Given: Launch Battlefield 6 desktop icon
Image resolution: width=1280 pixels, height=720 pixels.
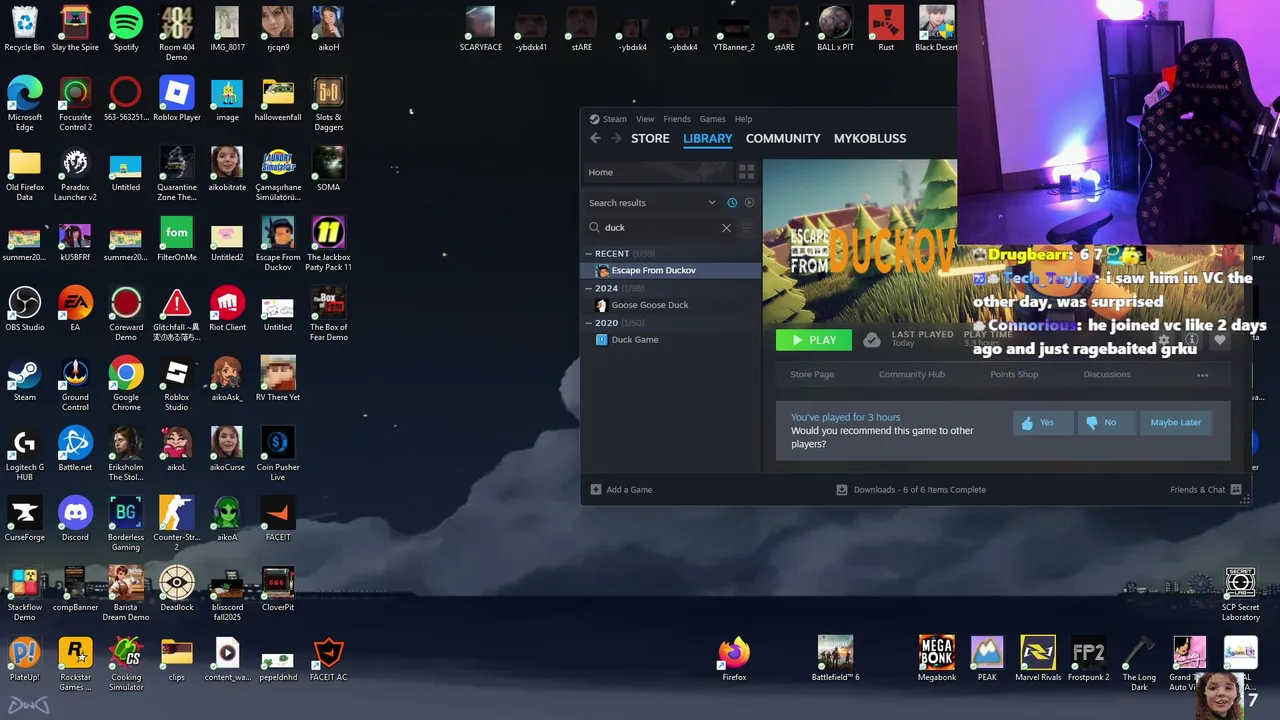Looking at the screenshot, I should pos(836,658).
